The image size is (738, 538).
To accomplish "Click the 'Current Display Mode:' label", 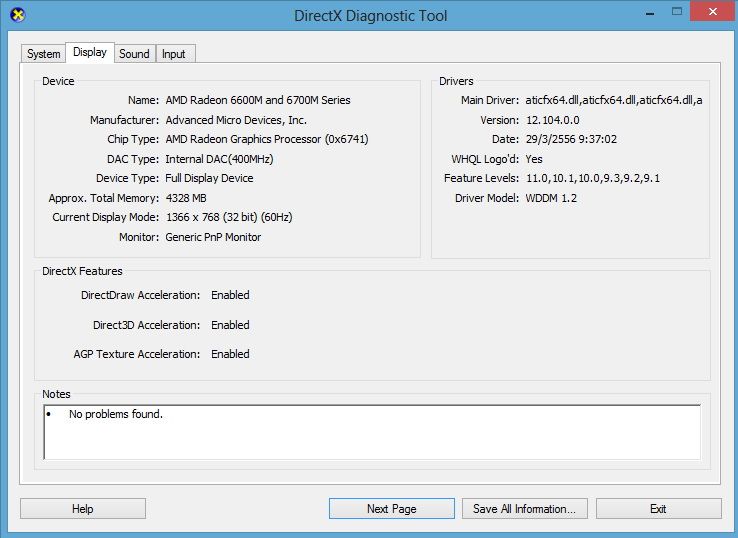I will tap(106, 217).
